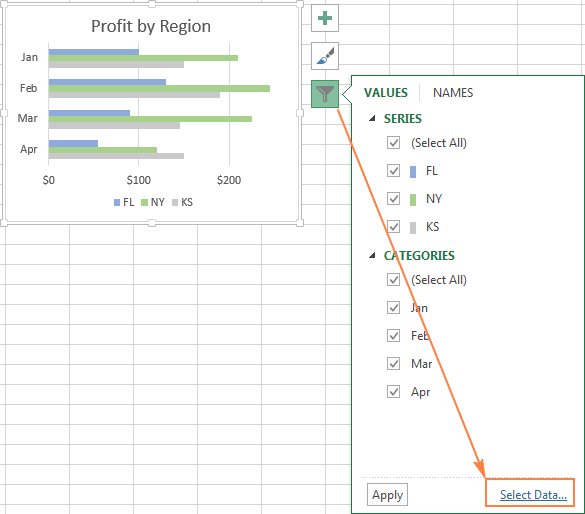
Task: Collapse the SERIES section triangle
Action: coord(372,119)
